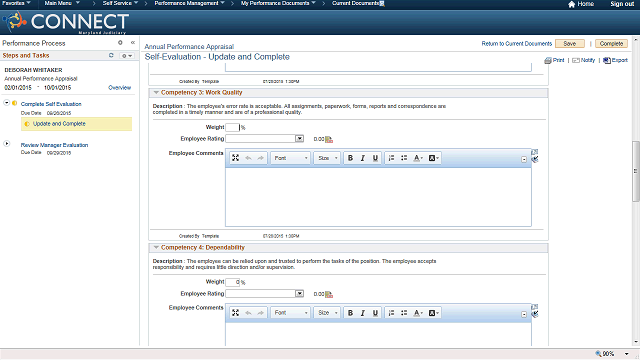Click Underline icon in Dependability comments toolbar
Image resolution: width=640 pixels, height=360 pixels.
point(375,313)
